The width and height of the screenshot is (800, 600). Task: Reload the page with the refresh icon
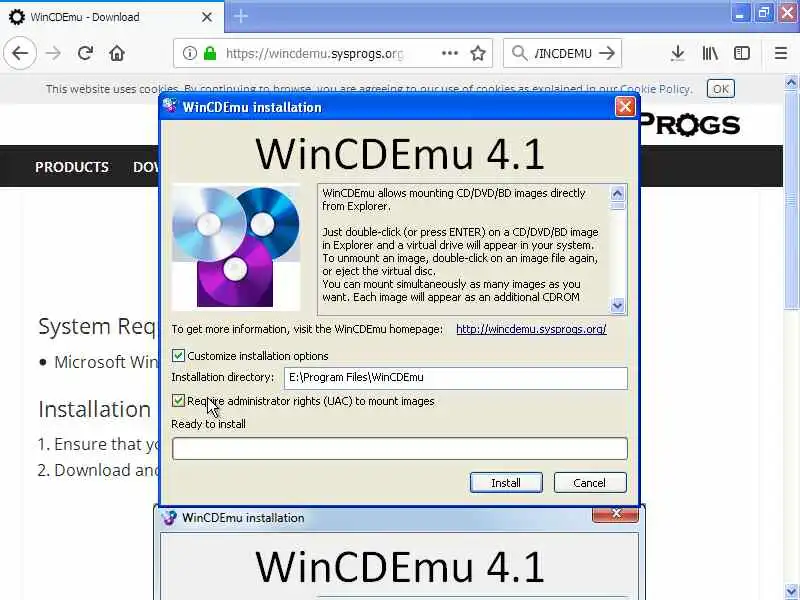click(85, 53)
